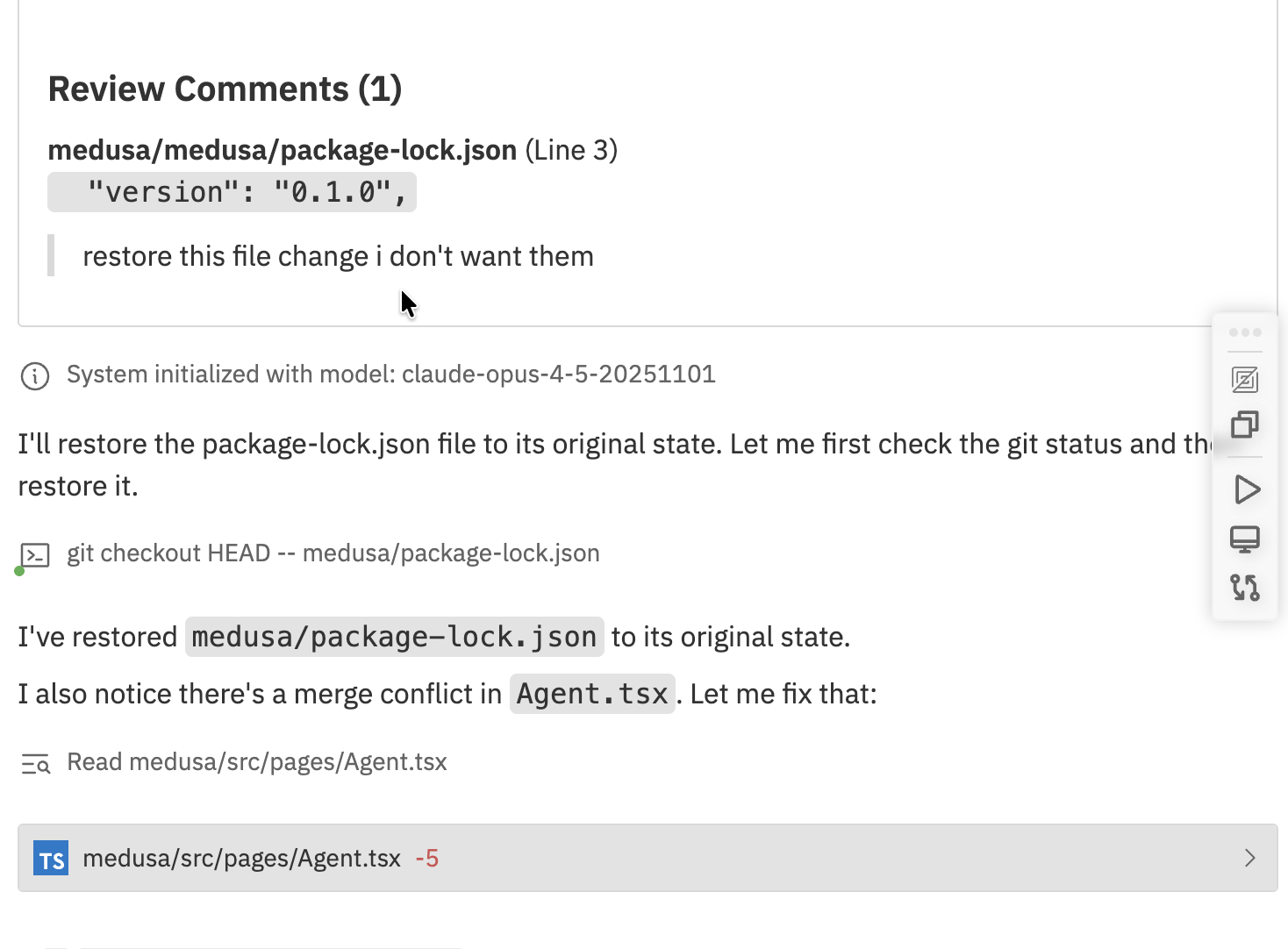The height and width of the screenshot is (949, 1288).
Task: Click the blue TS file type badge
Action: click(x=50, y=858)
